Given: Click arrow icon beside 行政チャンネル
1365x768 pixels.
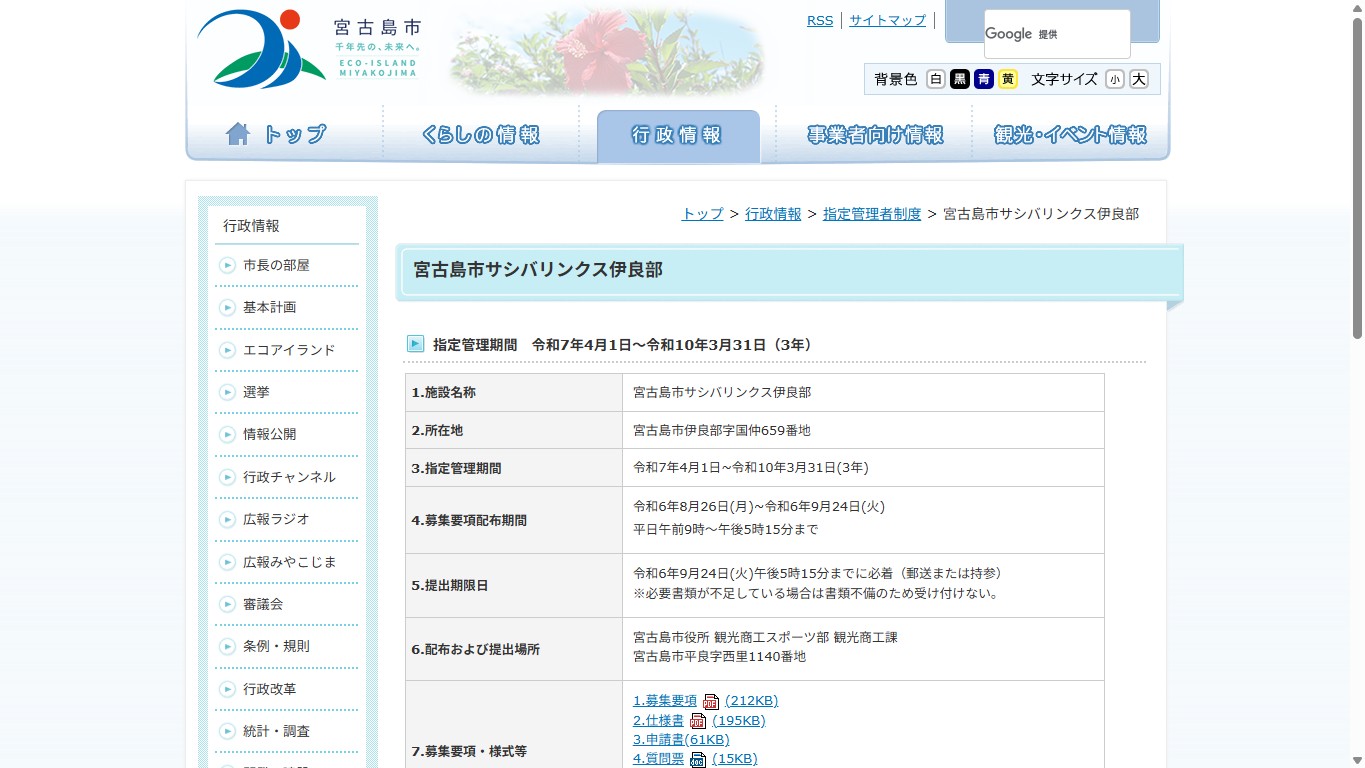Looking at the screenshot, I should click(227, 477).
